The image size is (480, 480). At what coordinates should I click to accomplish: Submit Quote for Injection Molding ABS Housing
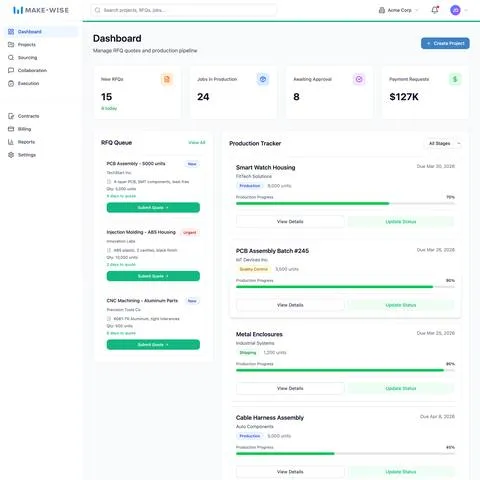pos(153,276)
